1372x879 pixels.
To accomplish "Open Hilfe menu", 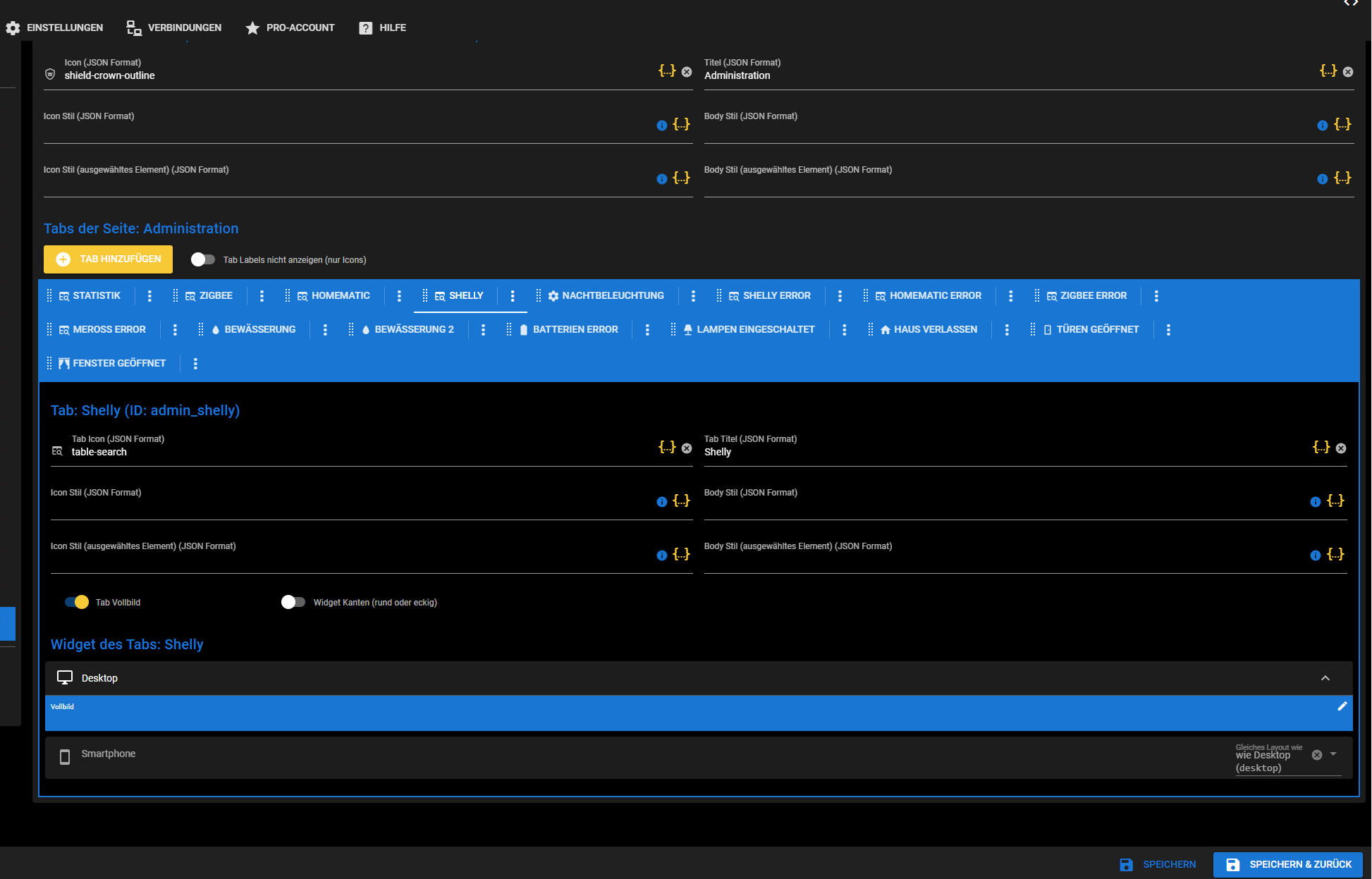I will click(382, 27).
